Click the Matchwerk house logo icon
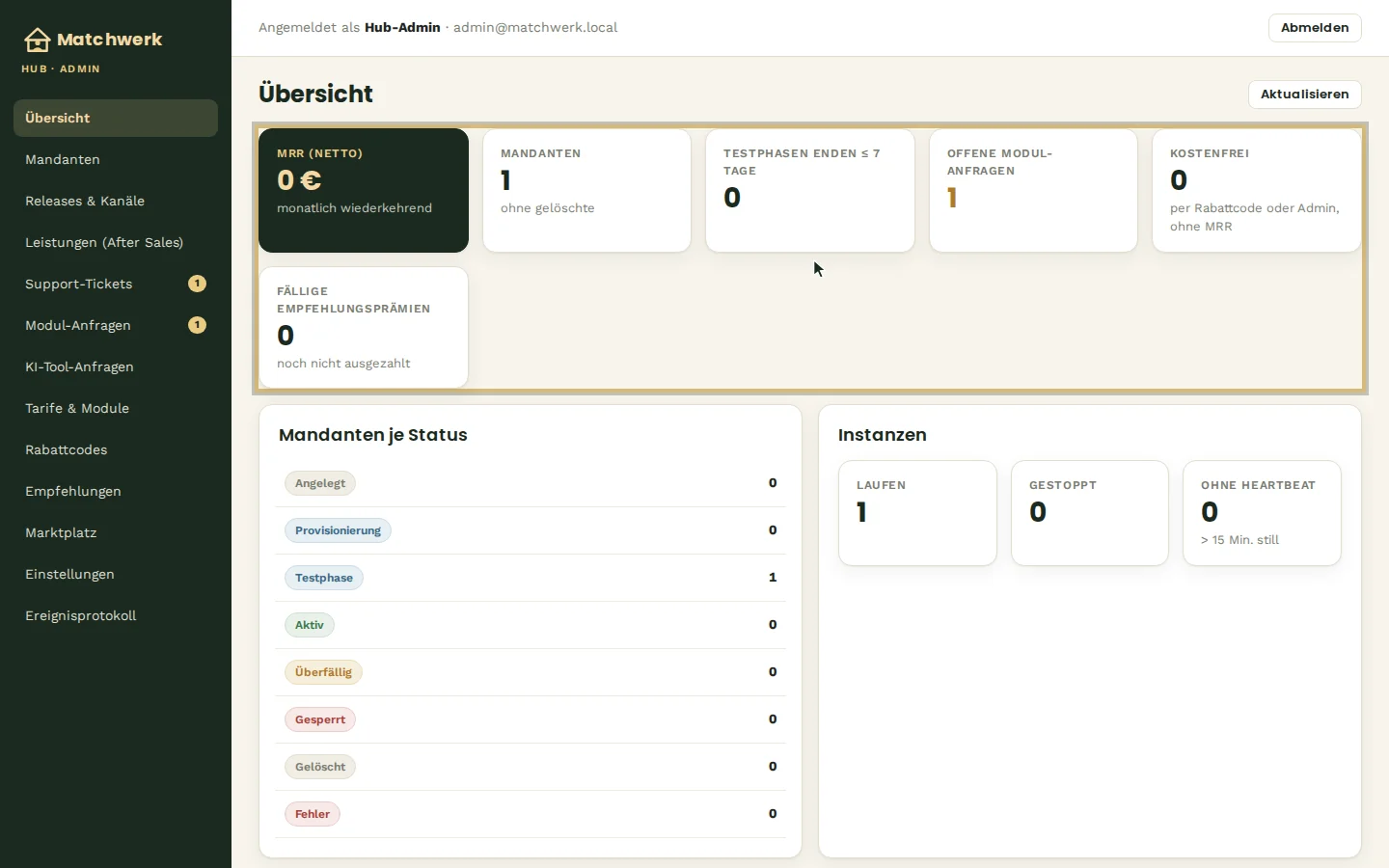Screen dimensions: 1389x868 pos(37,40)
